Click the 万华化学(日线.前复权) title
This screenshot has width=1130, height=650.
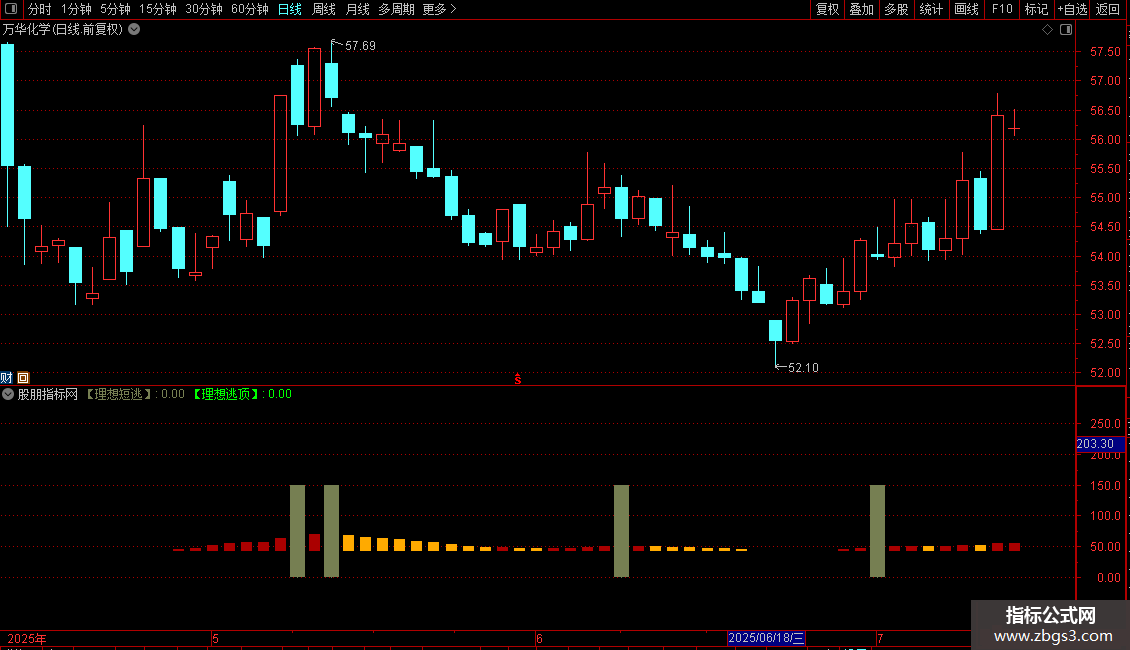click(x=63, y=30)
